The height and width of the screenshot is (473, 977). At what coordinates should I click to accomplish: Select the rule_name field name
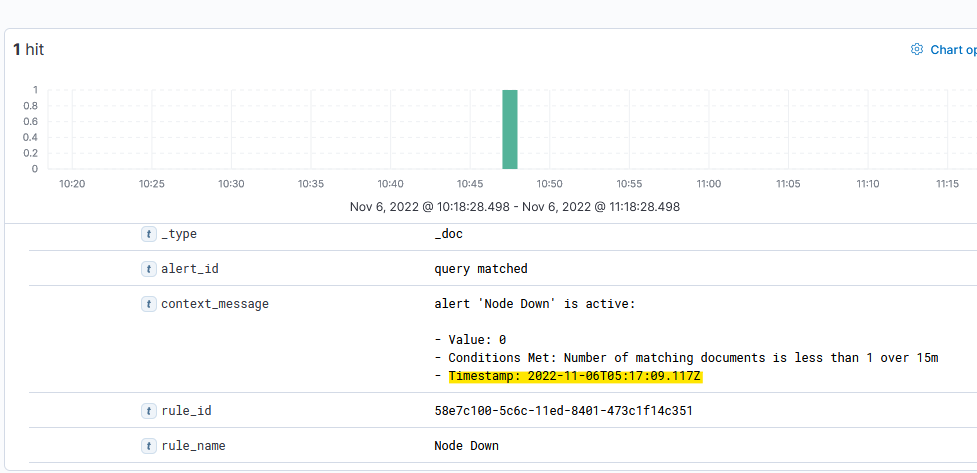(x=193, y=446)
